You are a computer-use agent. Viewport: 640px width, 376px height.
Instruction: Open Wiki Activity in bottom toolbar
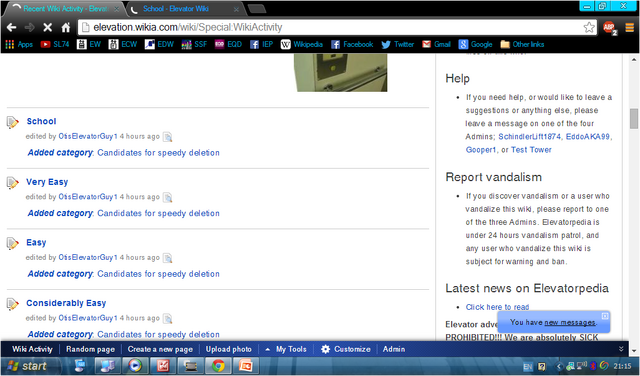32,349
